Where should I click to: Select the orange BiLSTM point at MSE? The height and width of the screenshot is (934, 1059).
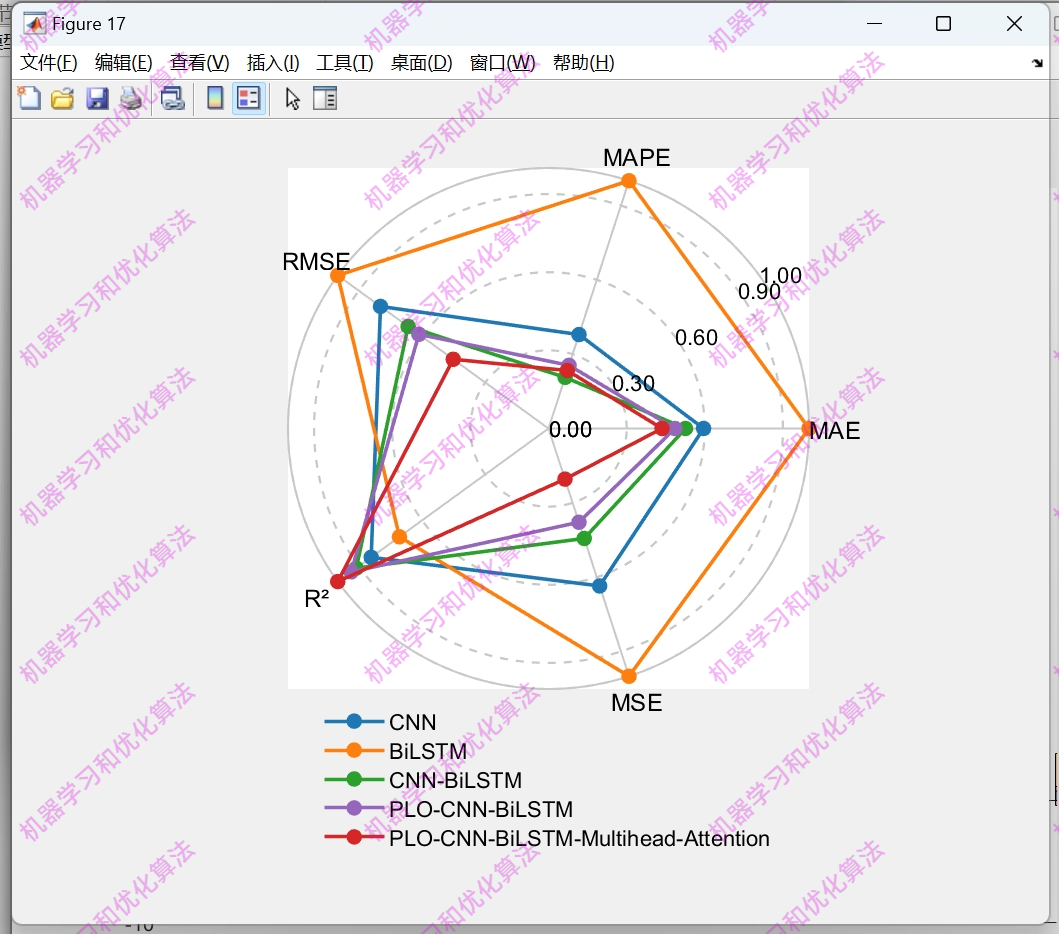[x=629, y=676]
